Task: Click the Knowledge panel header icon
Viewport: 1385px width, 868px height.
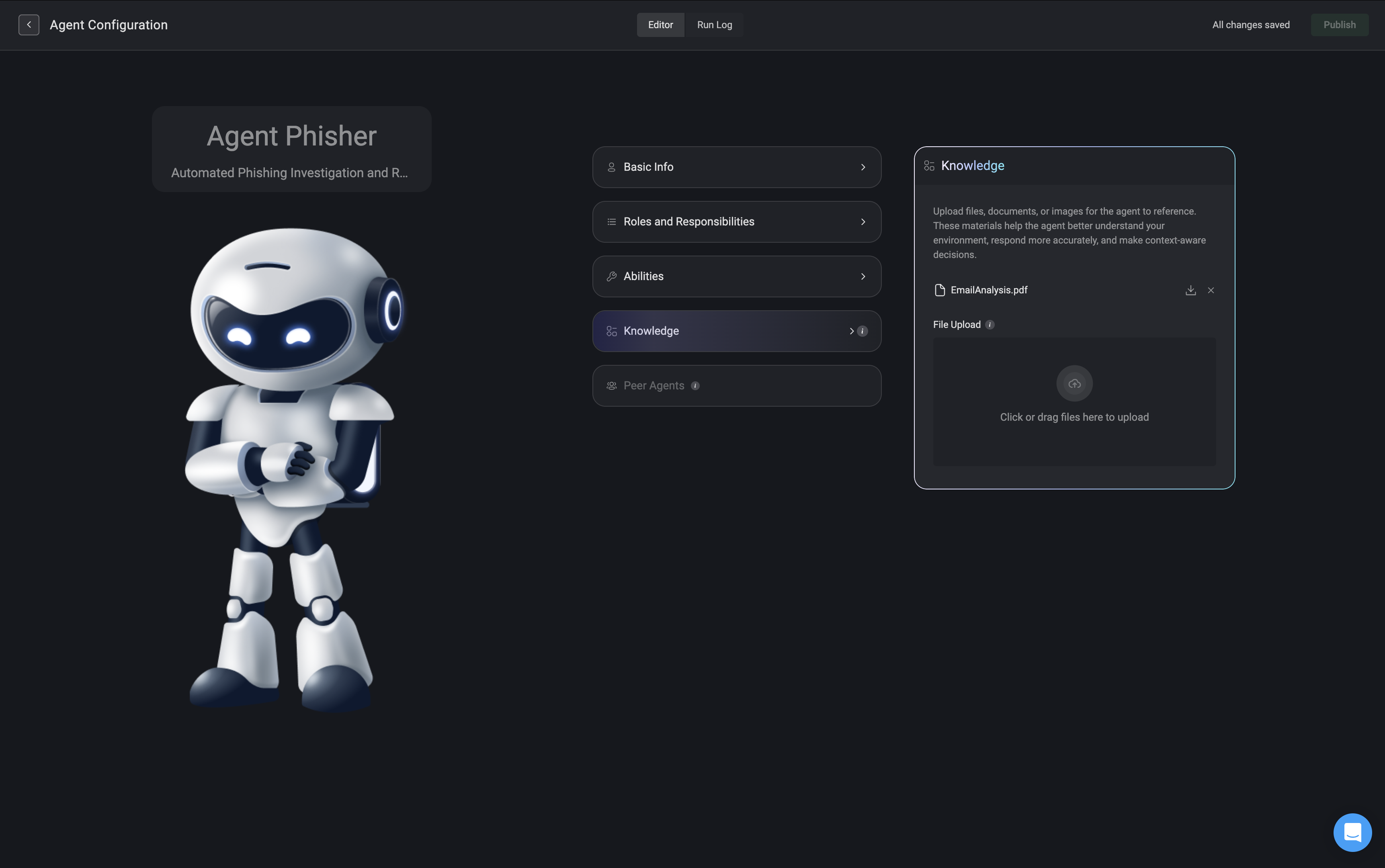Action: click(x=929, y=166)
